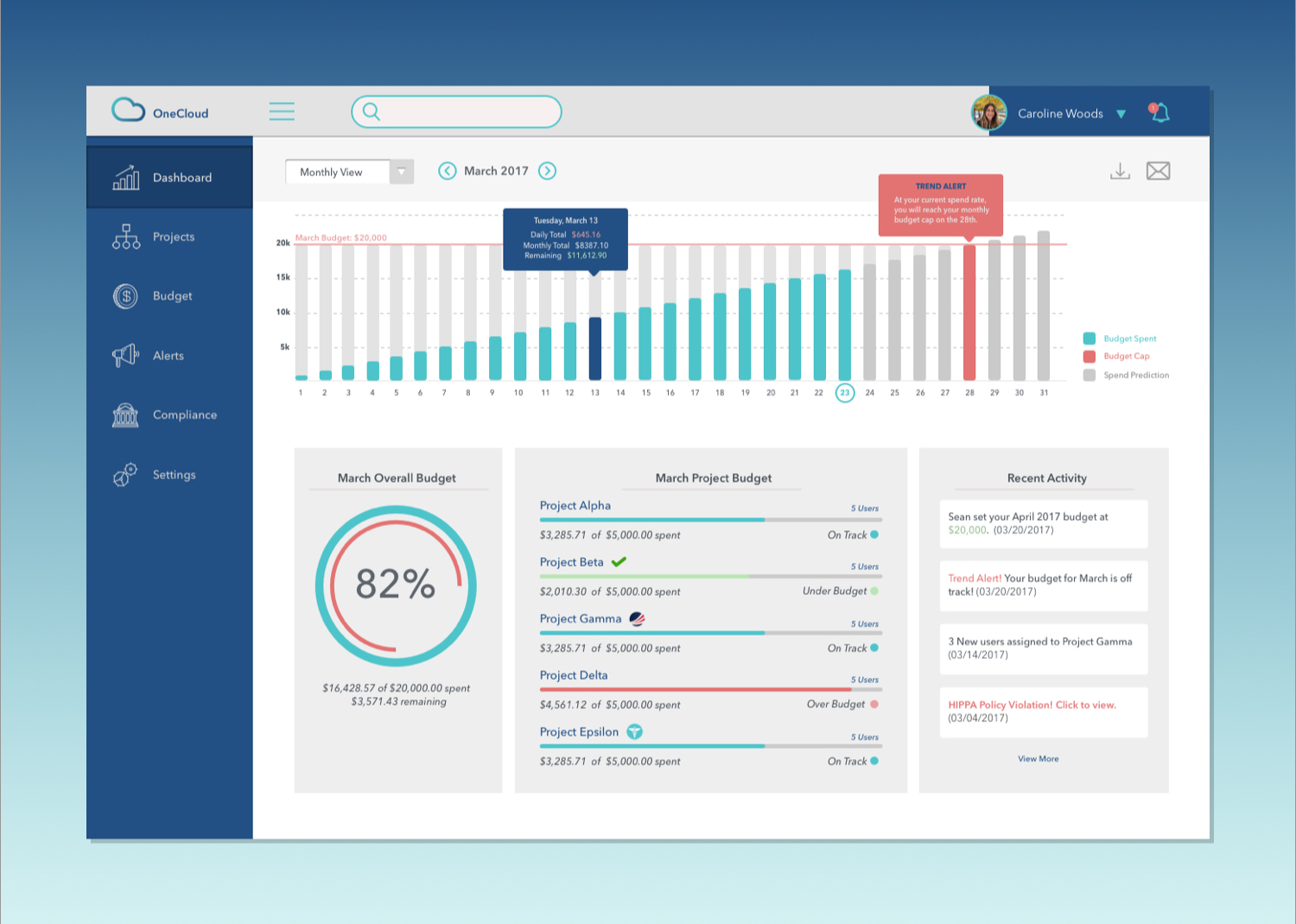Download the report using download icon
Image resolution: width=1296 pixels, height=924 pixels.
(x=1120, y=171)
